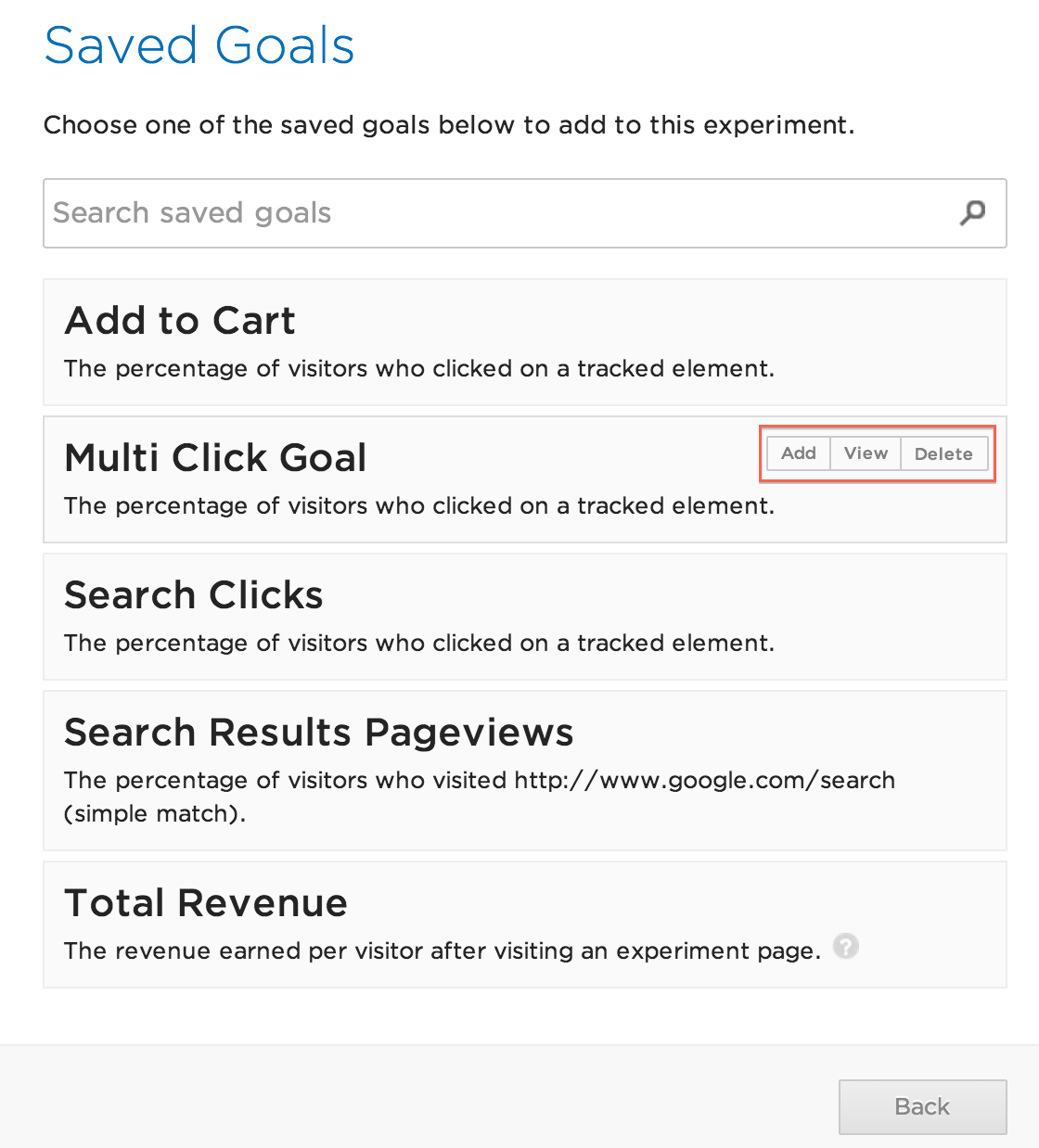Choose the Search Clicks goal title
Image resolution: width=1039 pixels, height=1148 pixels.
pyautogui.click(x=194, y=595)
